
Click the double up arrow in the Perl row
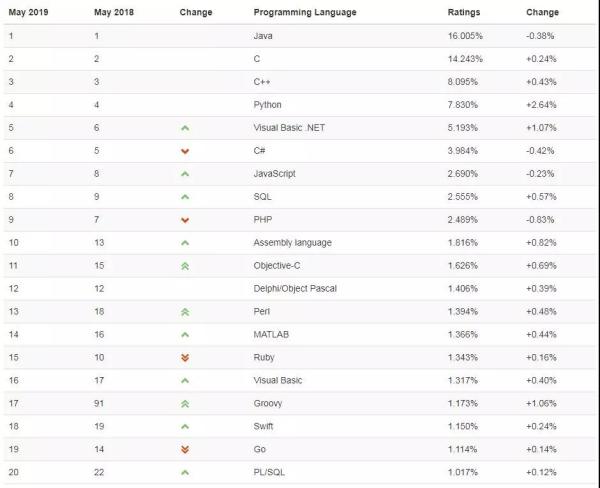[x=185, y=312]
